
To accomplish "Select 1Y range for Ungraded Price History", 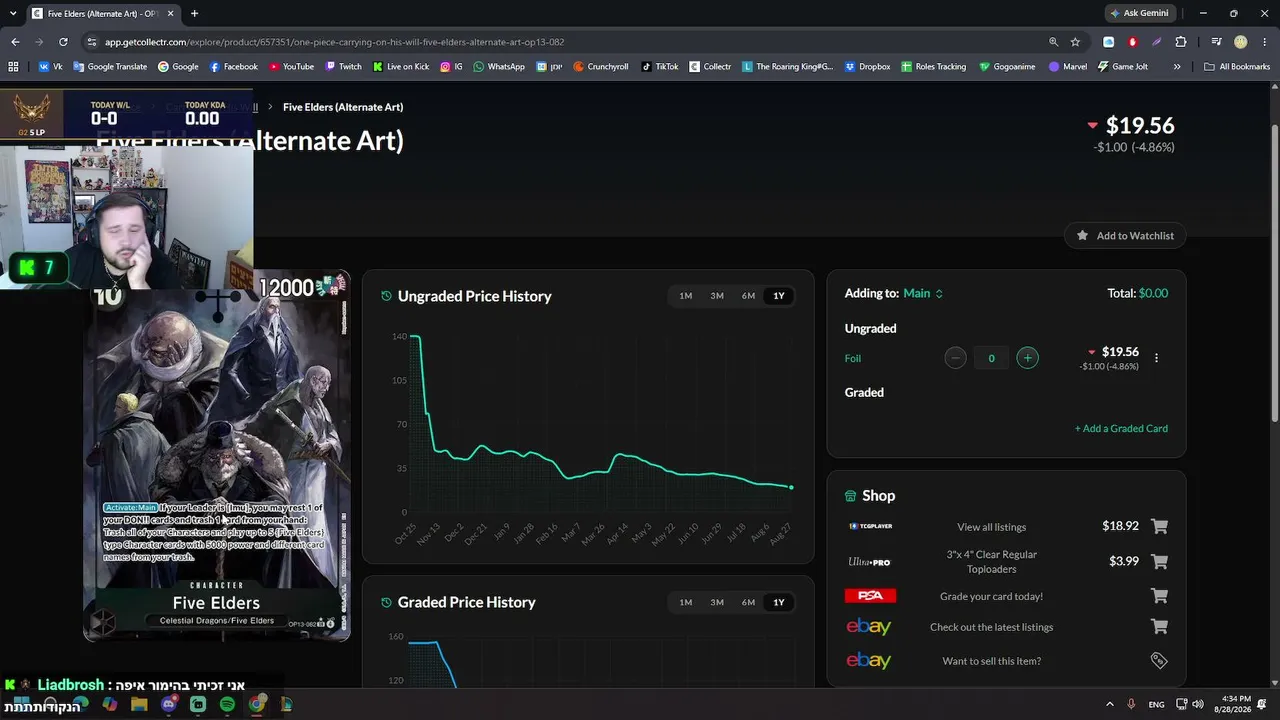I will tap(779, 296).
